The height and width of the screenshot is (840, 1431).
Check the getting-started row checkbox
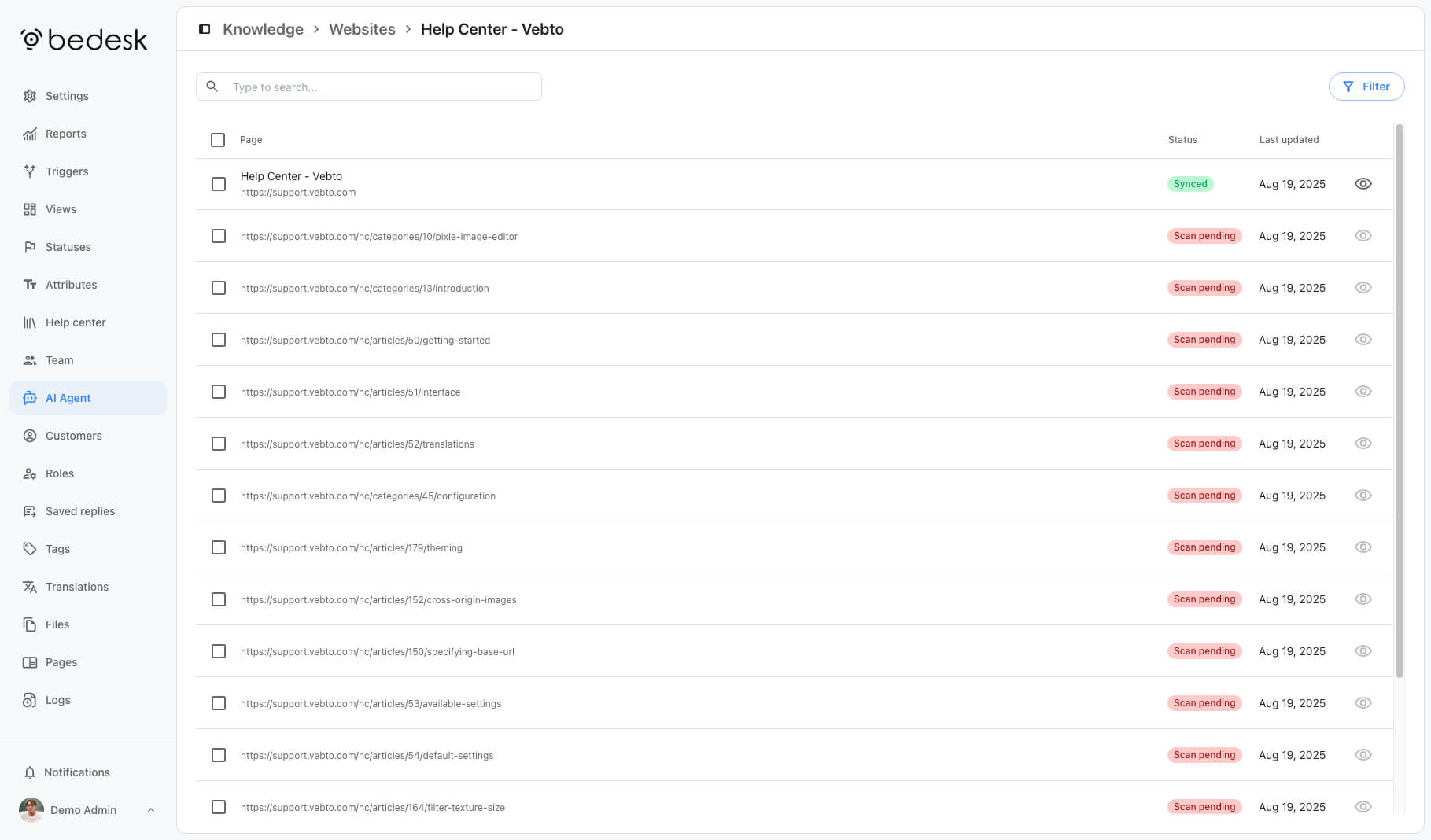click(x=219, y=340)
